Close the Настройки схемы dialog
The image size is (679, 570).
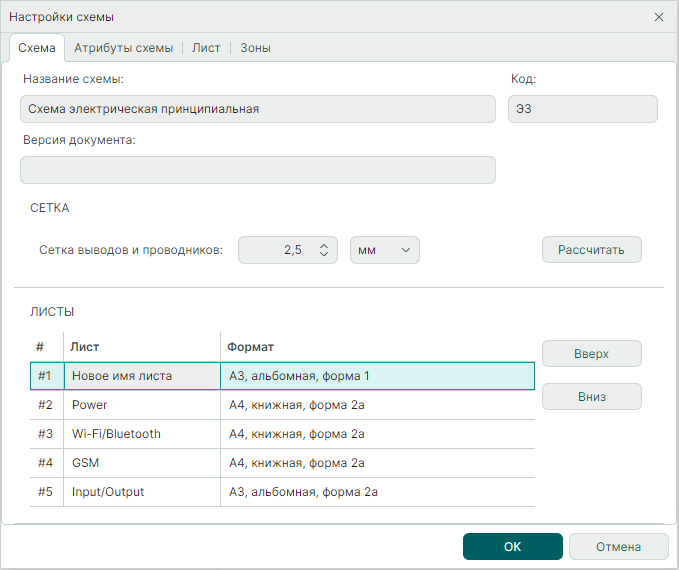tap(658, 17)
